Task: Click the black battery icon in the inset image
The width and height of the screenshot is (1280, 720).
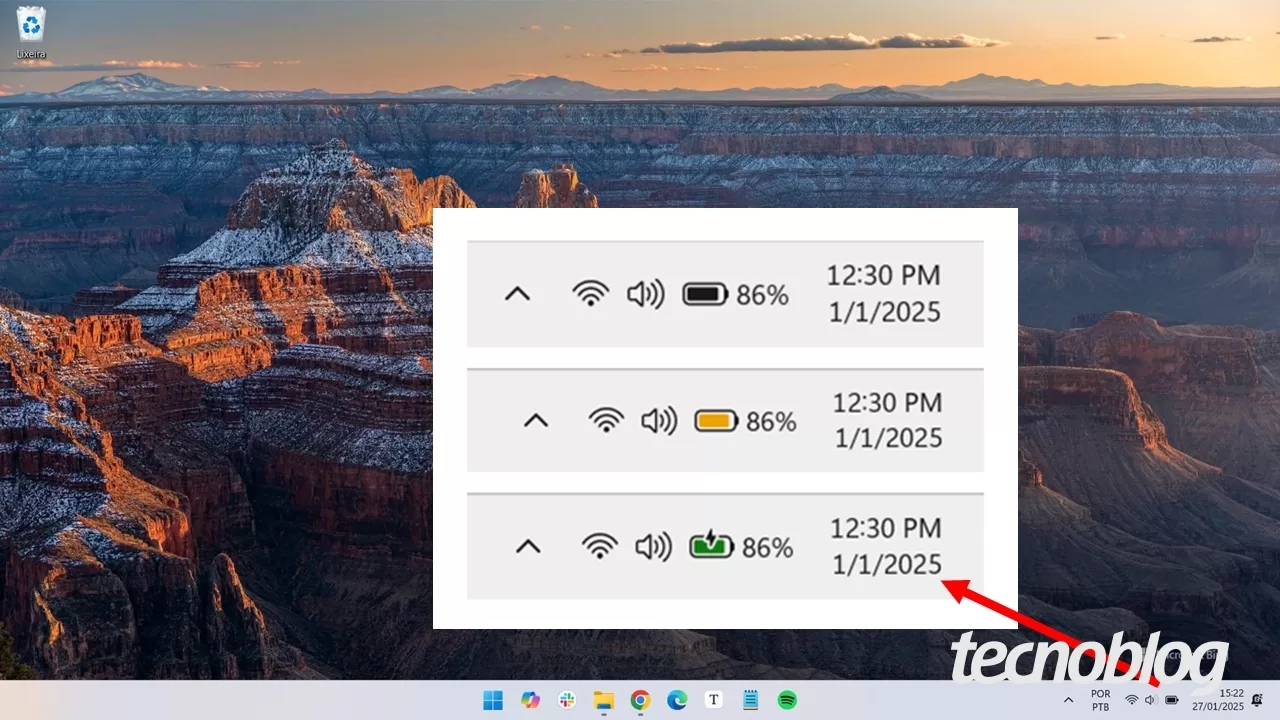Action: tap(706, 295)
